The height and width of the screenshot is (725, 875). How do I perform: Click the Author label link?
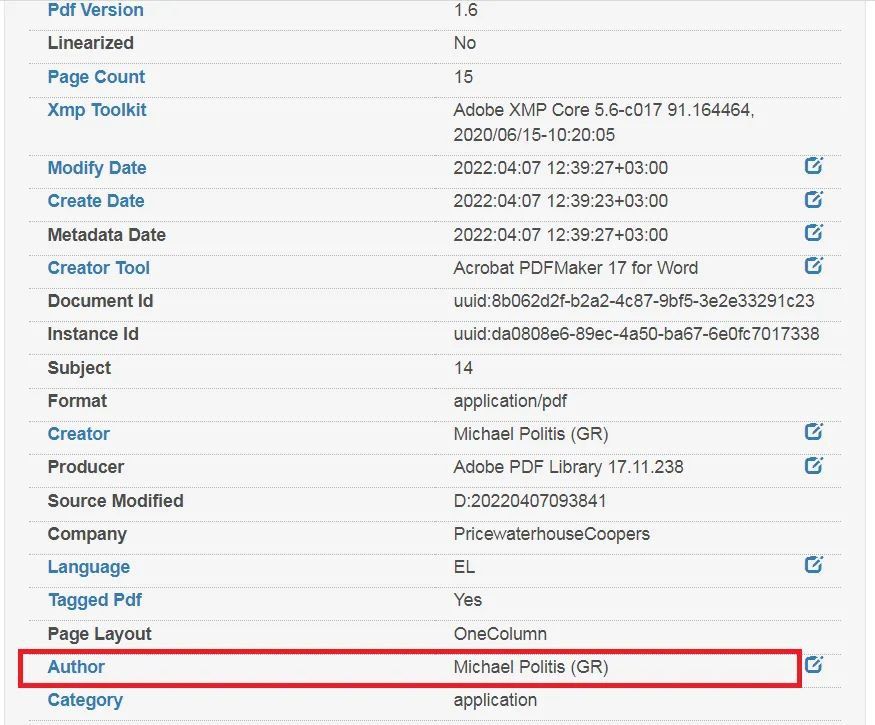[x=76, y=666]
